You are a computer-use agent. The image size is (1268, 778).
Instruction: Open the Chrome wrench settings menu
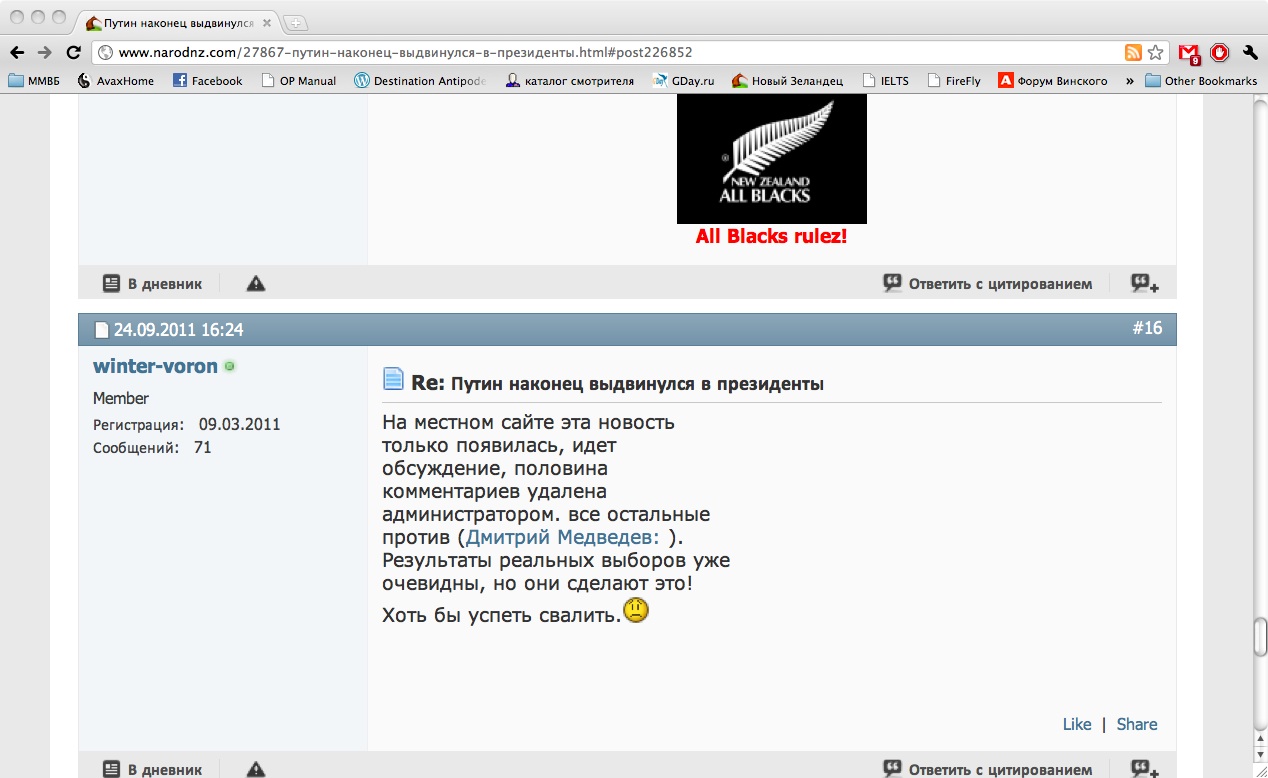1250,52
